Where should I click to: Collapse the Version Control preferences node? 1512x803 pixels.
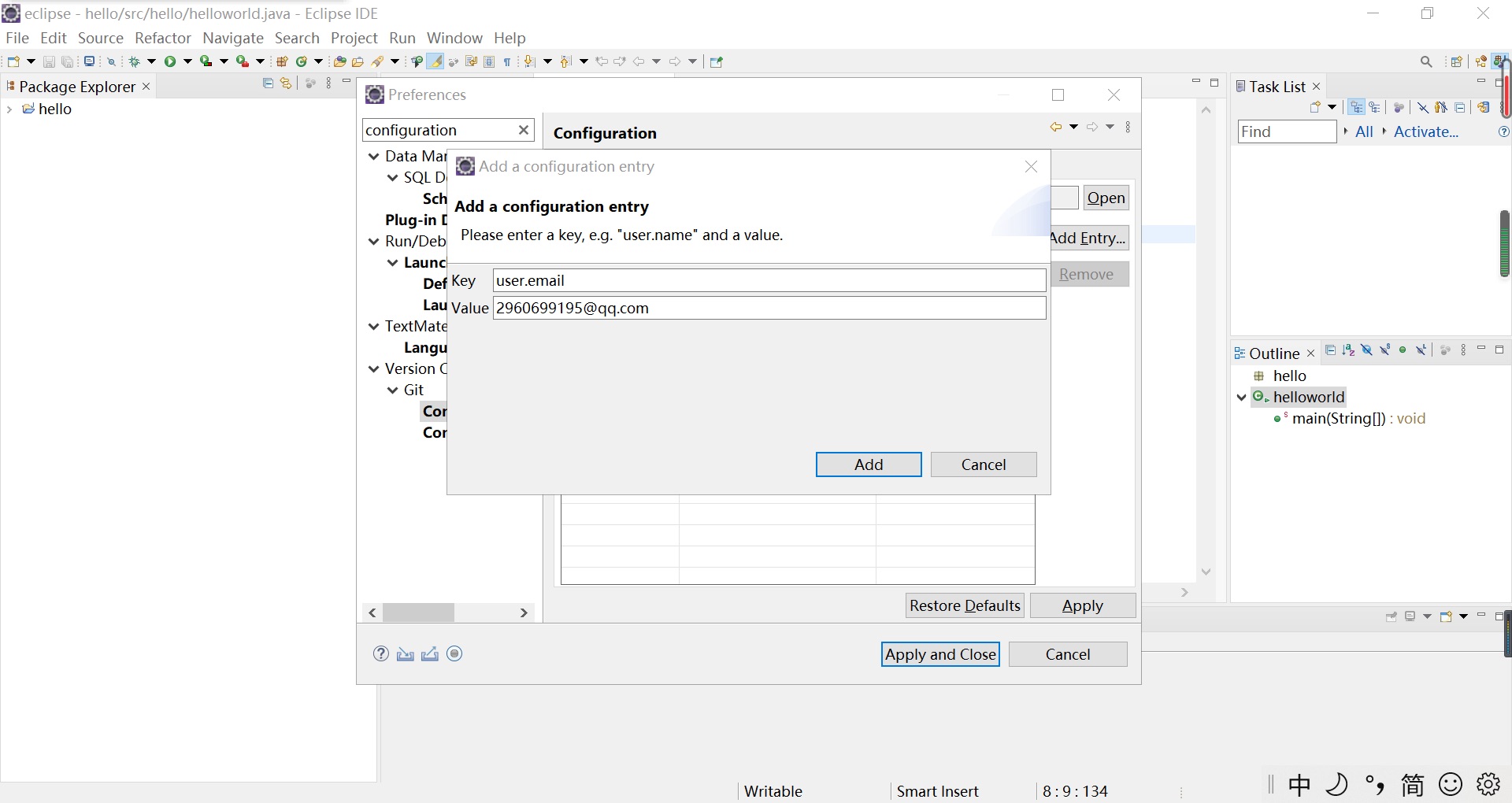coord(374,369)
